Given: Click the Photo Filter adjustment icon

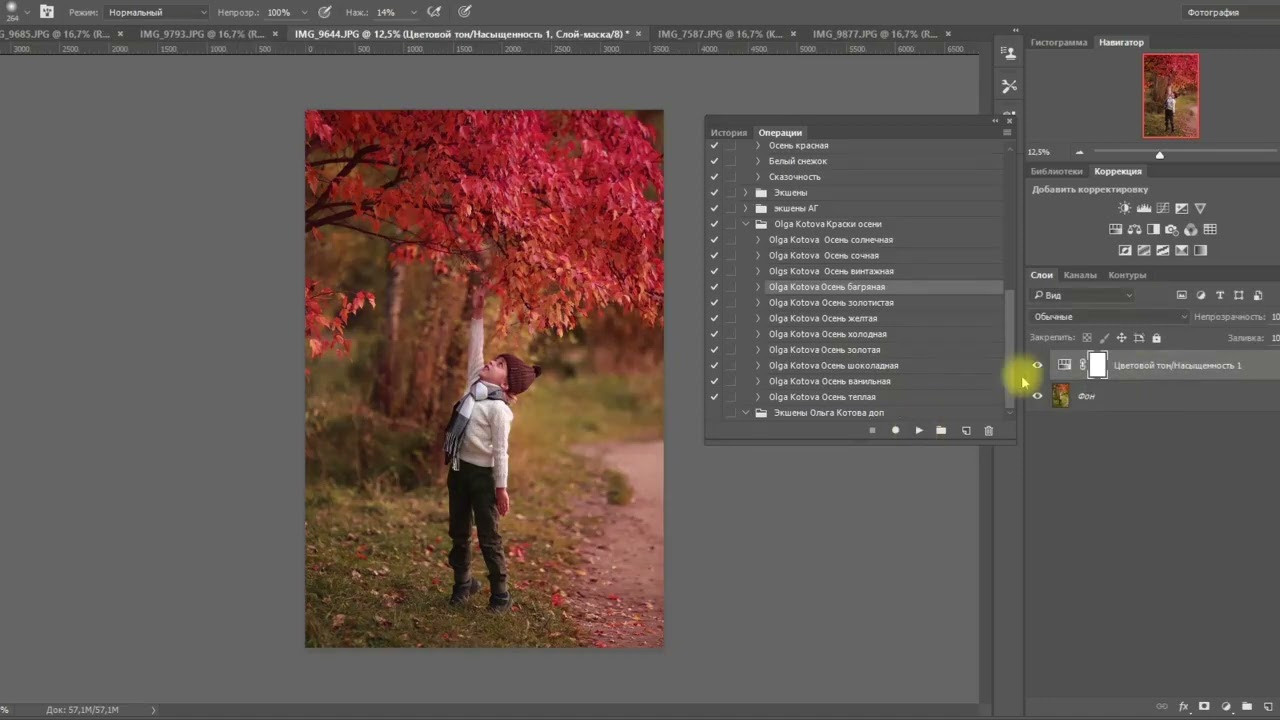Looking at the screenshot, I should (x=1170, y=229).
